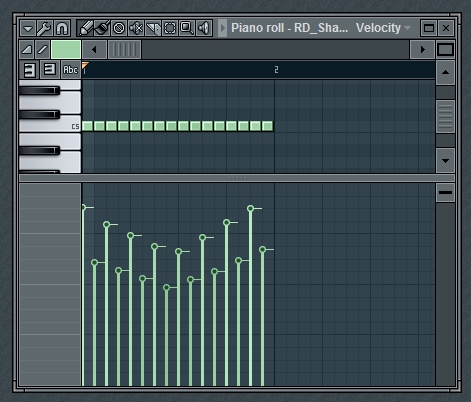Click the C5 piano key
This screenshot has height=402, width=471.
(x=50, y=125)
